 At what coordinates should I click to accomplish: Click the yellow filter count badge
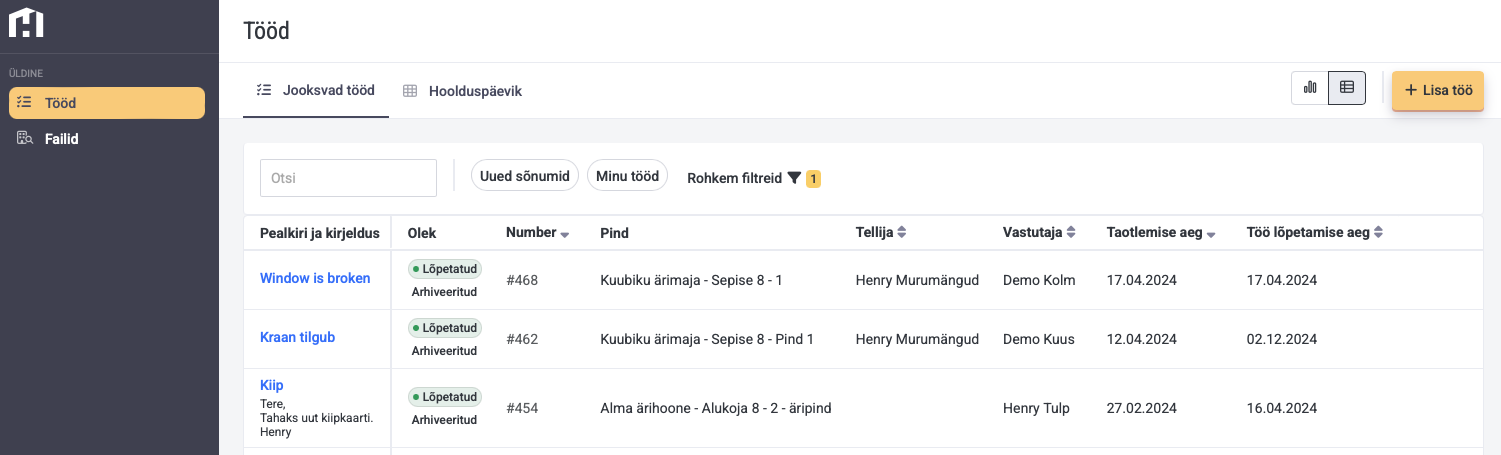tap(814, 179)
